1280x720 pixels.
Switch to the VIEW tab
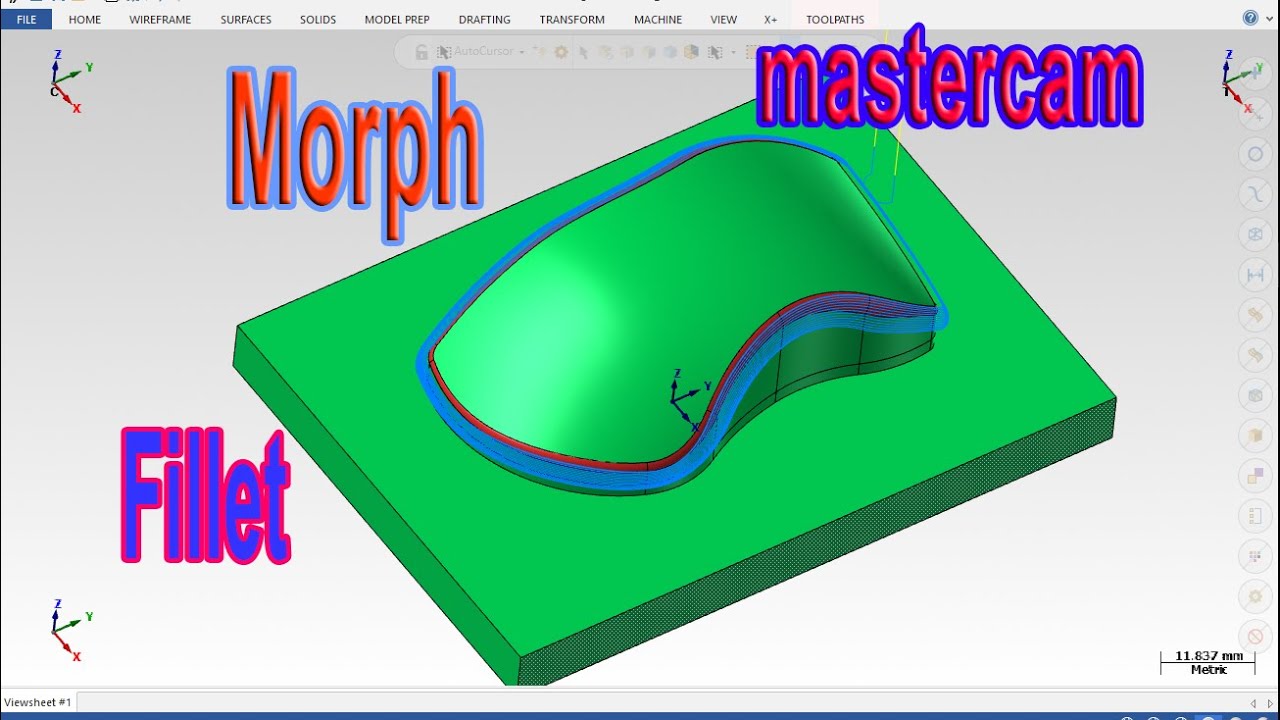click(x=724, y=19)
